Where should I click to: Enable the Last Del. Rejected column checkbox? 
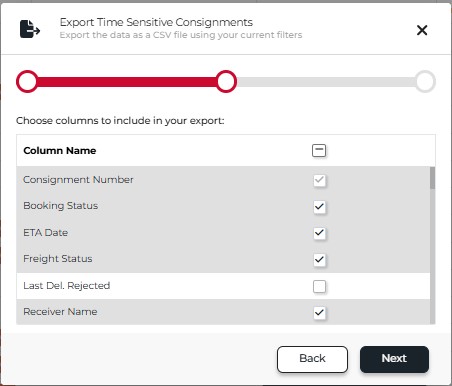pos(319,286)
